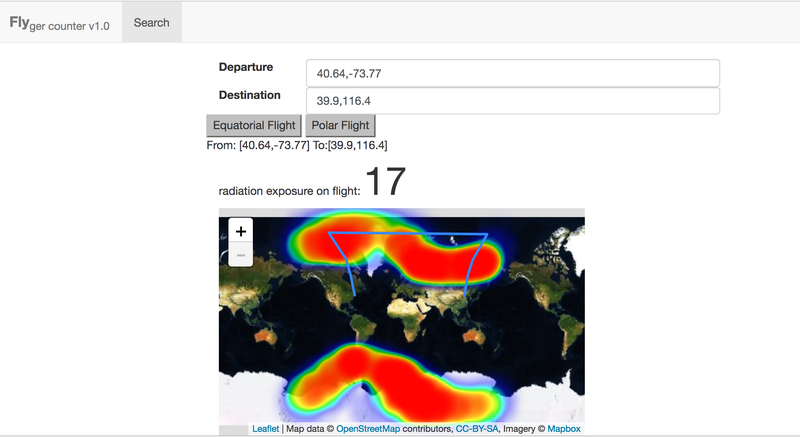Click the northern red radiation heatmap zone
This screenshot has width=800, height=437.
[x=440, y=255]
